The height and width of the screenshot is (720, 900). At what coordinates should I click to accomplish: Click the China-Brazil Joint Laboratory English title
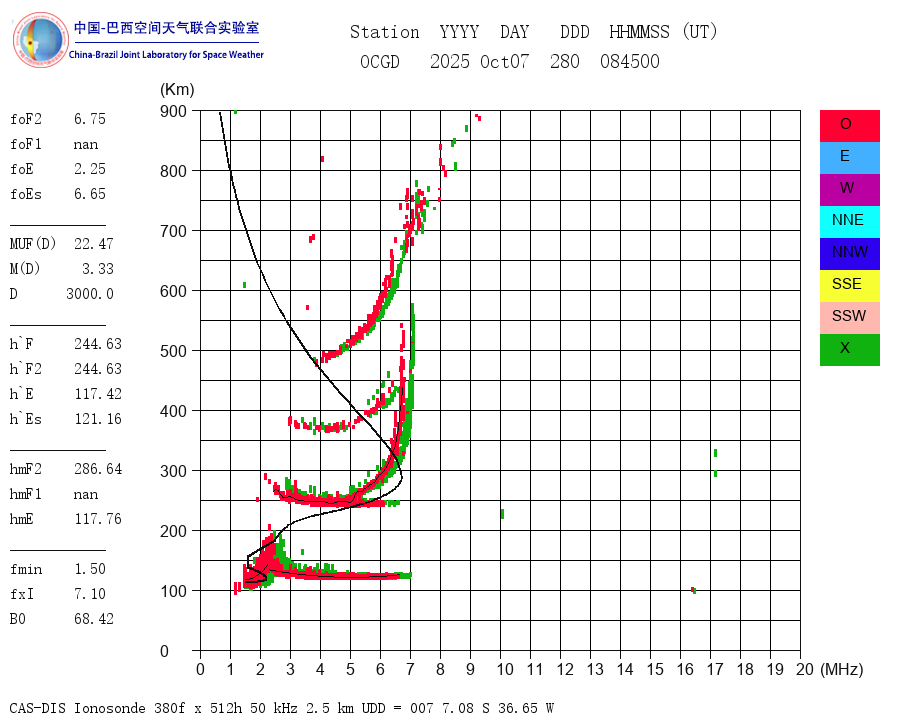click(166, 55)
